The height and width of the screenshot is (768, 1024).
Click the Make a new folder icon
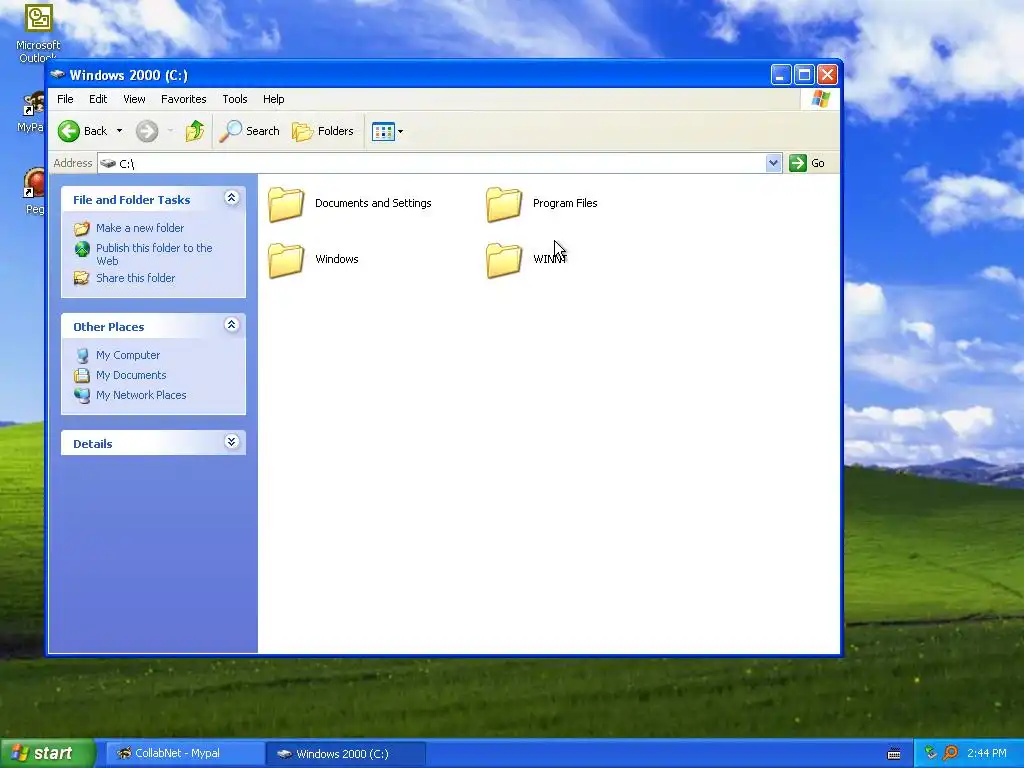tap(82, 228)
